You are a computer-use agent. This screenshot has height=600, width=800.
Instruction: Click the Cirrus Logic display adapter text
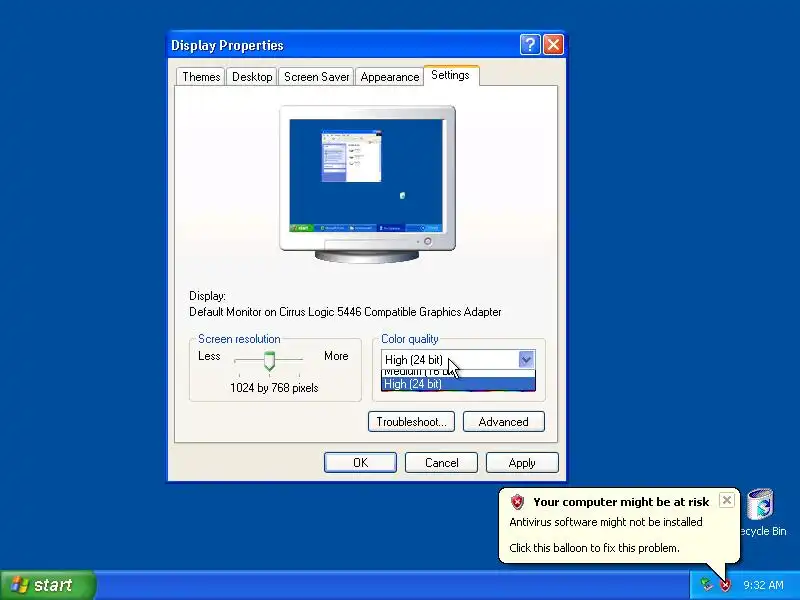point(345,312)
